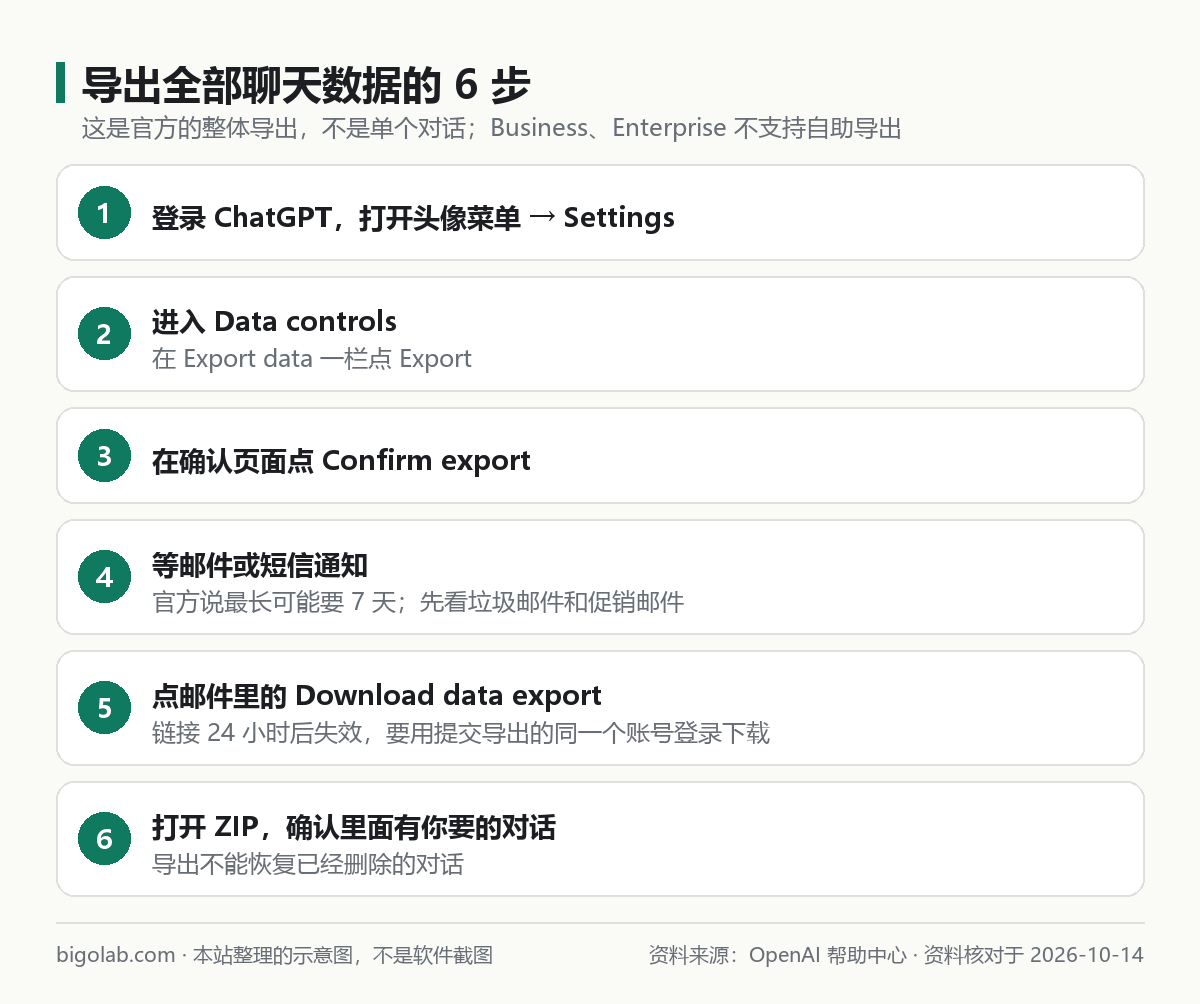Click the heading "点邮件里的 Download data export"
Image resolution: width=1200 pixels, height=1004 pixels.
(x=377, y=695)
